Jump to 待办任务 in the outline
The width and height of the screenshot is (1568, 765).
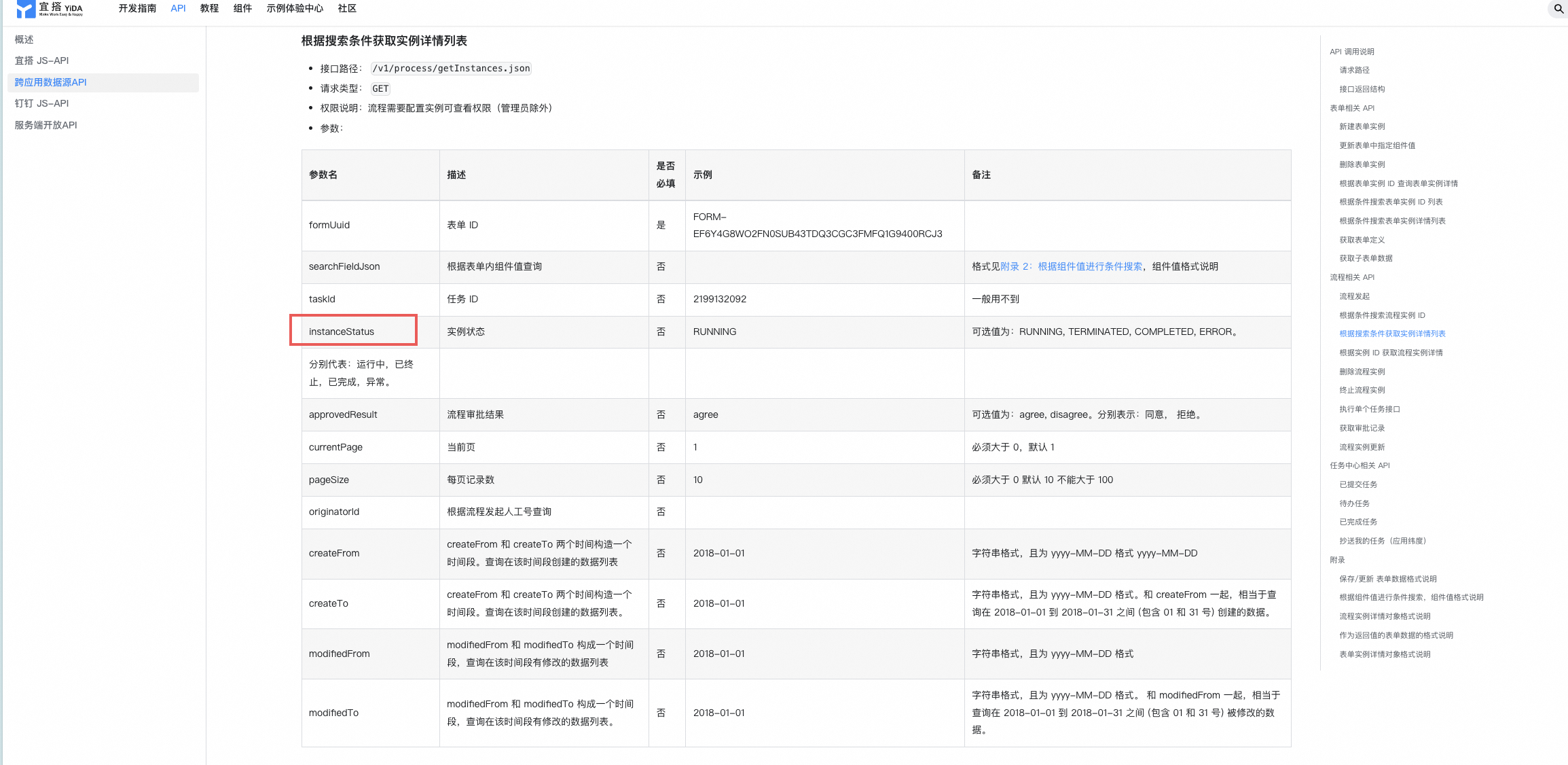point(1354,503)
